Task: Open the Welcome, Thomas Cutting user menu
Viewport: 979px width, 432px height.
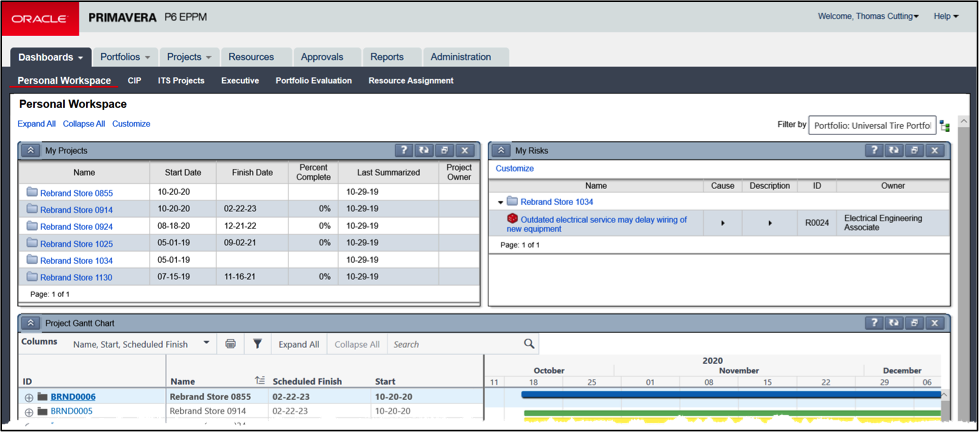Action: 868,16
